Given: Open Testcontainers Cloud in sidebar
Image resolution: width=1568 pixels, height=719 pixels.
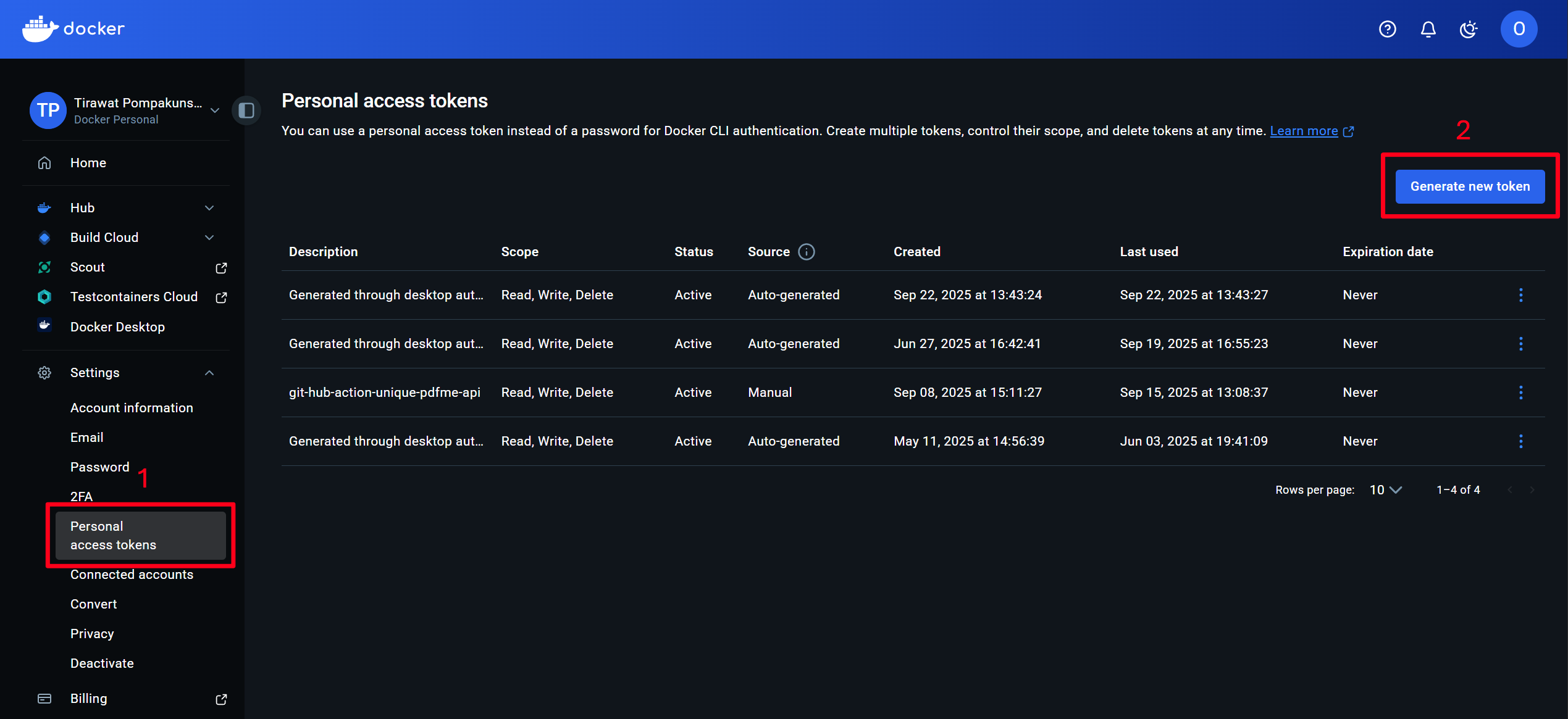Looking at the screenshot, I should (133, 297).
